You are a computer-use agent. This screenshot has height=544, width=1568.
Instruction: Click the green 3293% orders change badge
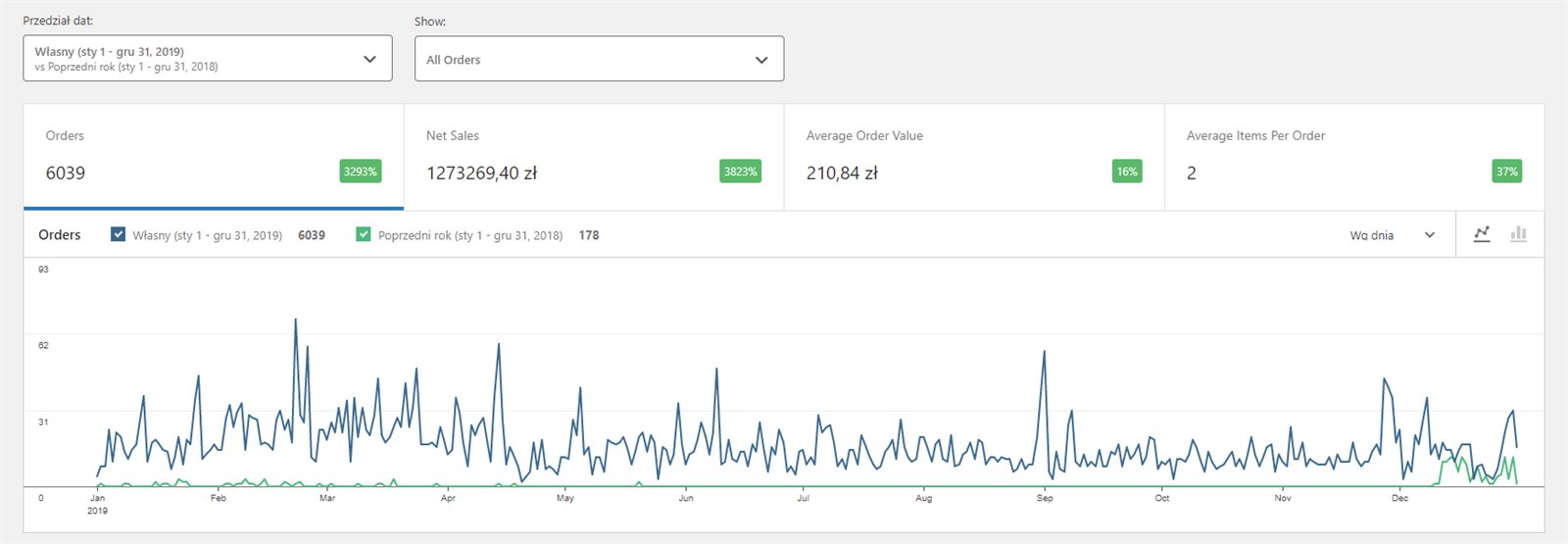(x=360, y=172)
